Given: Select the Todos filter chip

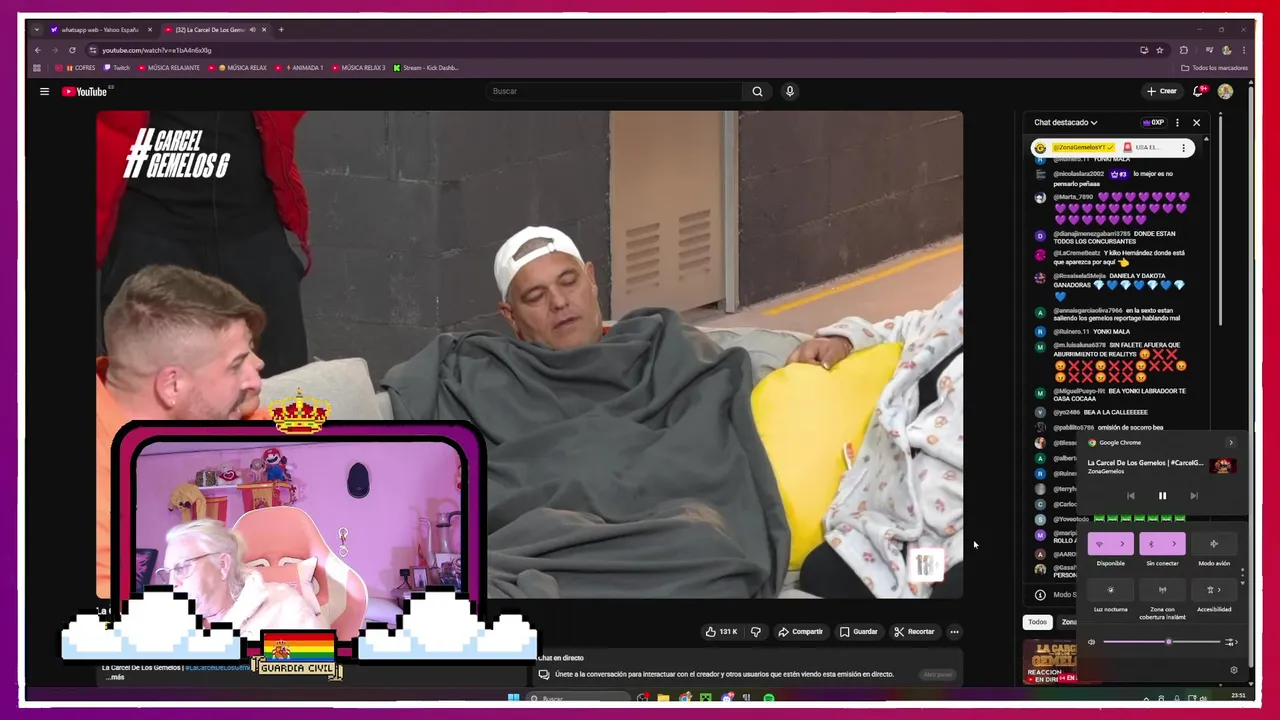Looking at the screenshot, I should tap(1038, 622).
